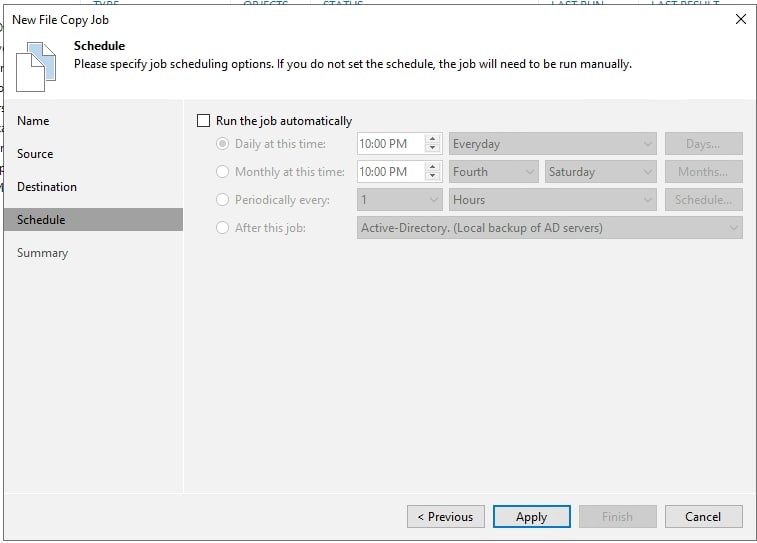757x543 pixels.
Task: Decrease the daily time with down arrow
Action: (433, 149)
